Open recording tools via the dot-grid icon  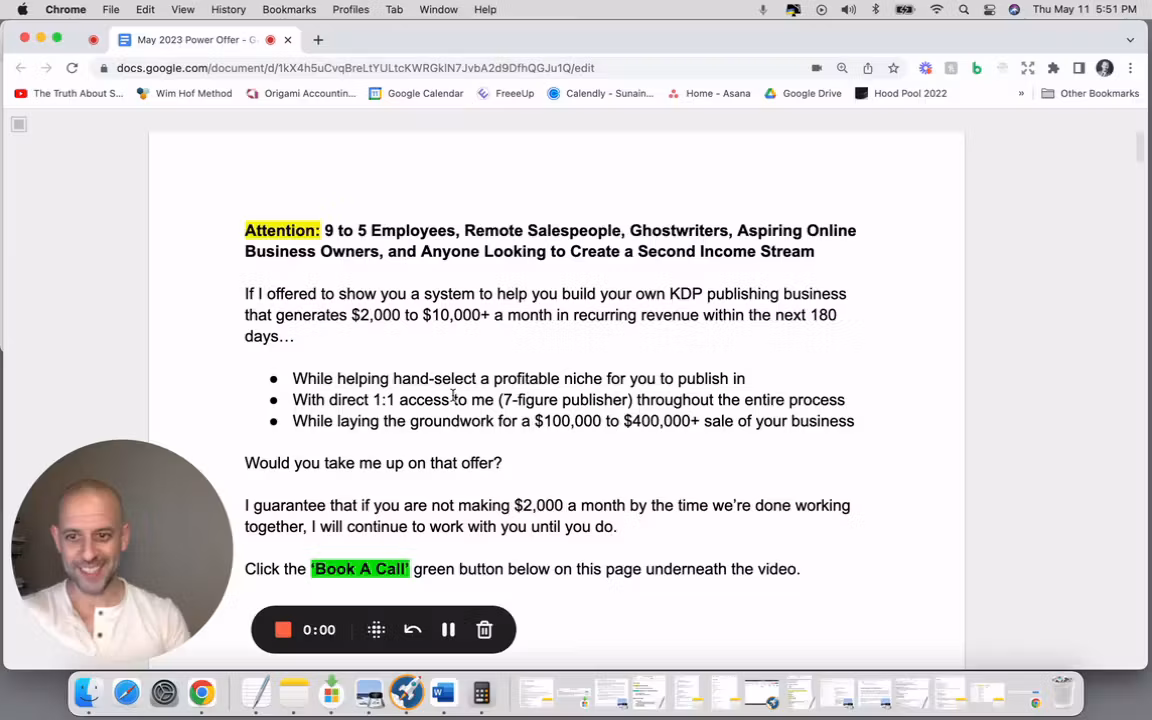(x=376, y=629)
